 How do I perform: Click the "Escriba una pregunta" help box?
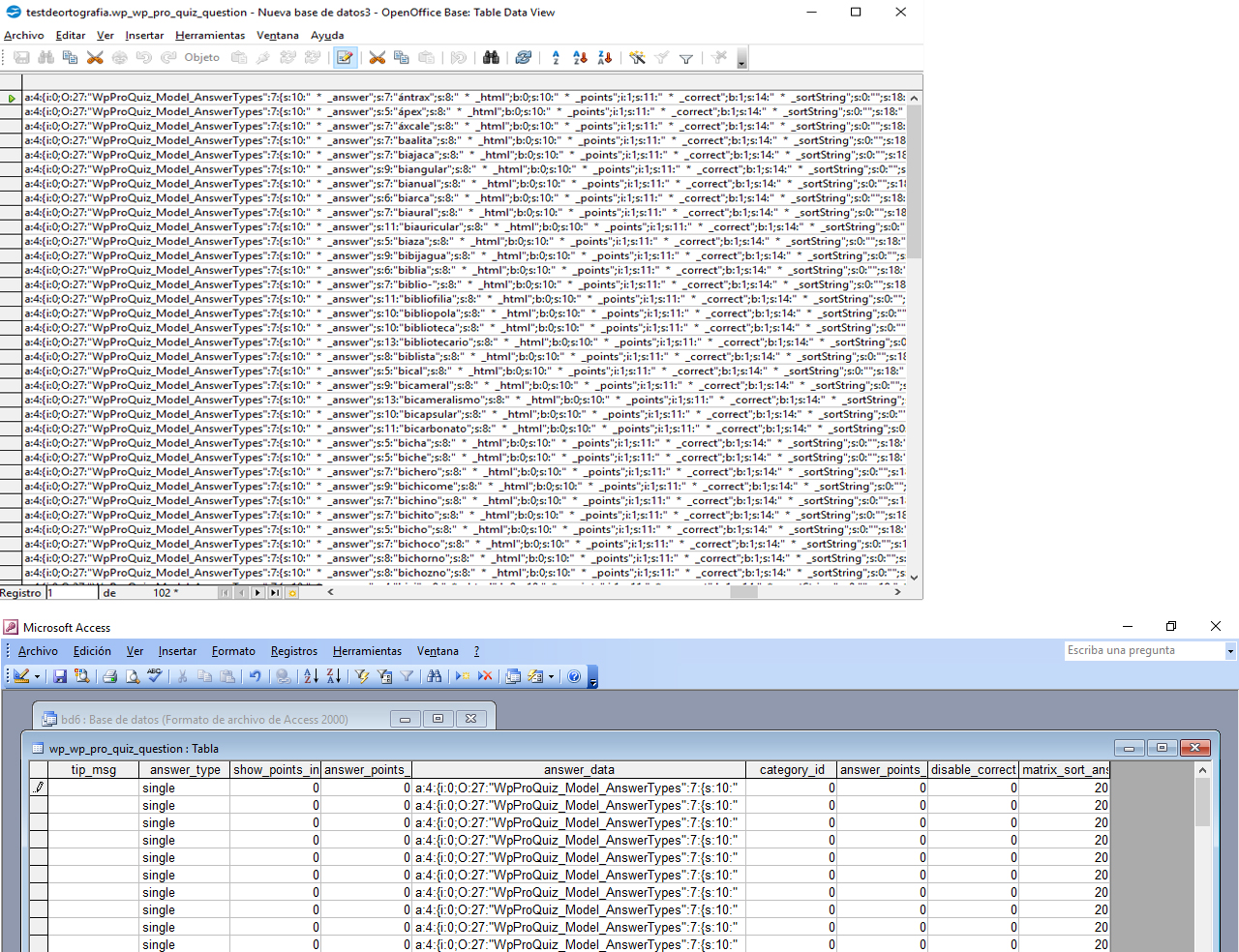[1145, 651]
